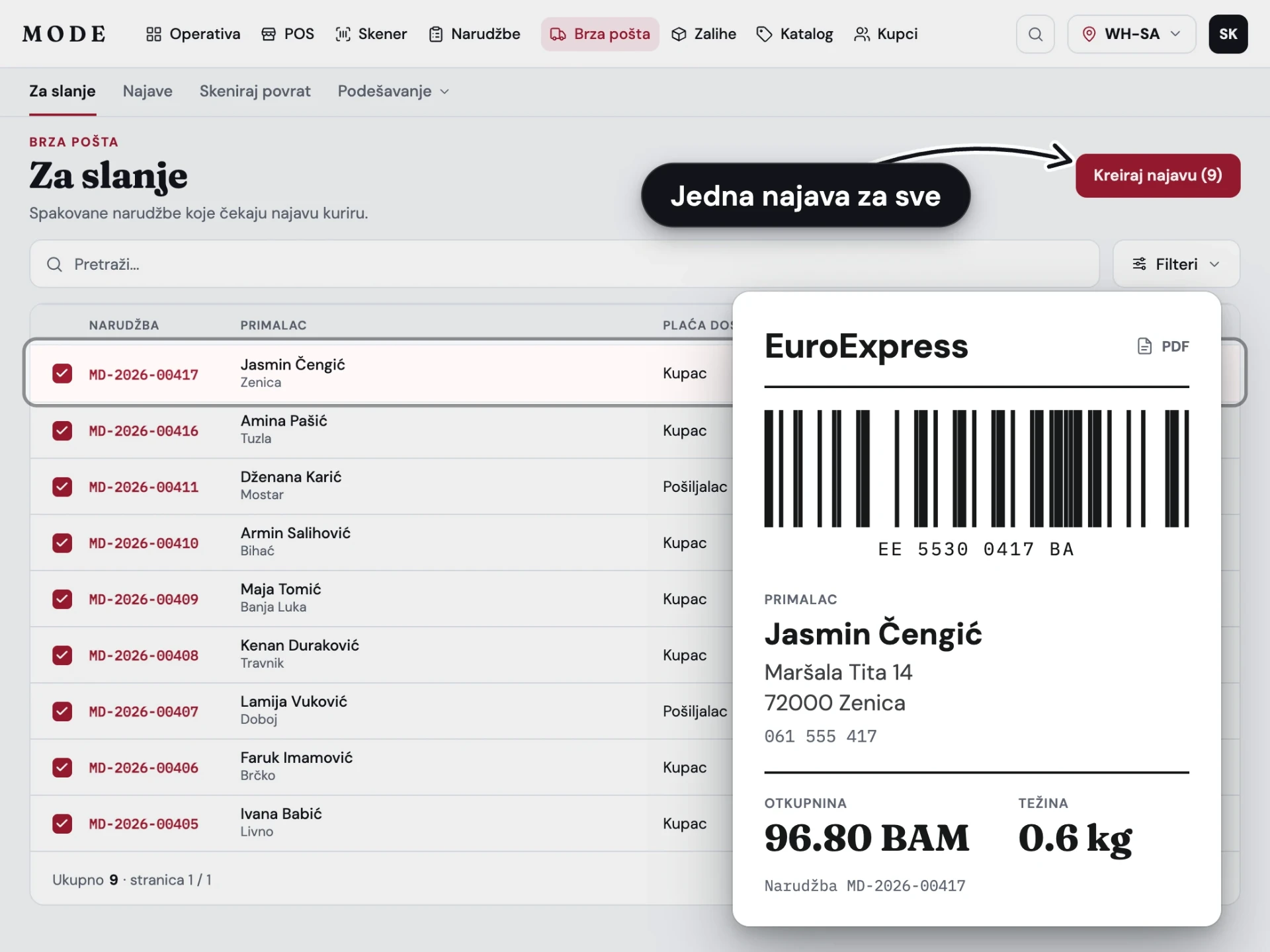Viewport: 1270px width, 952px height.
Task: Open the Skeniraj povrat tab
Action: [255, 91]
